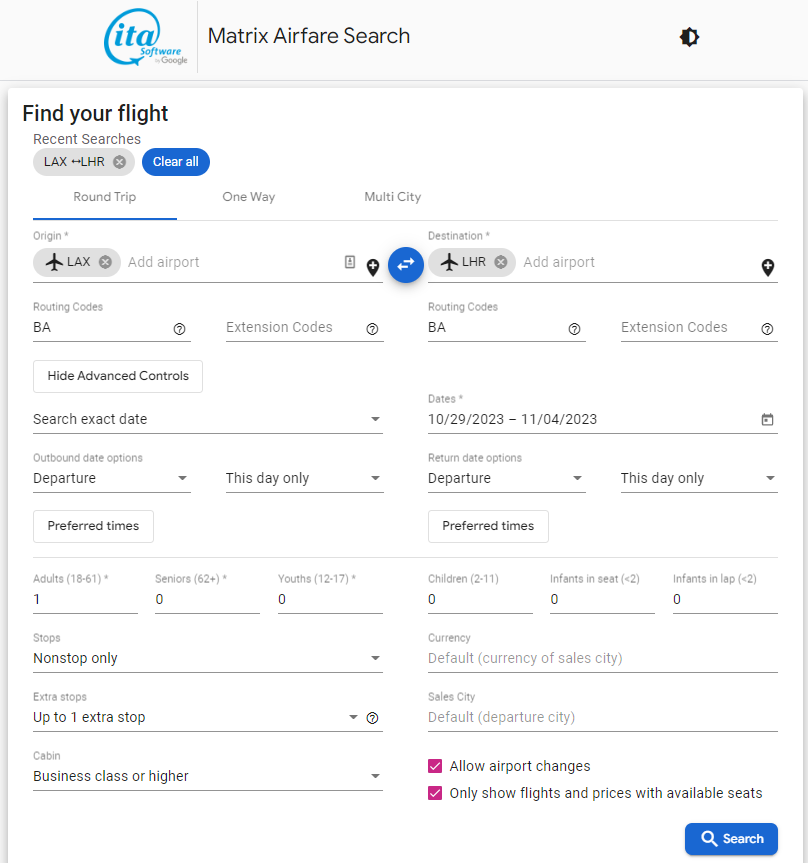Expand the Cabin class dropdown
The image size is (808, 863).
point(208,776)
